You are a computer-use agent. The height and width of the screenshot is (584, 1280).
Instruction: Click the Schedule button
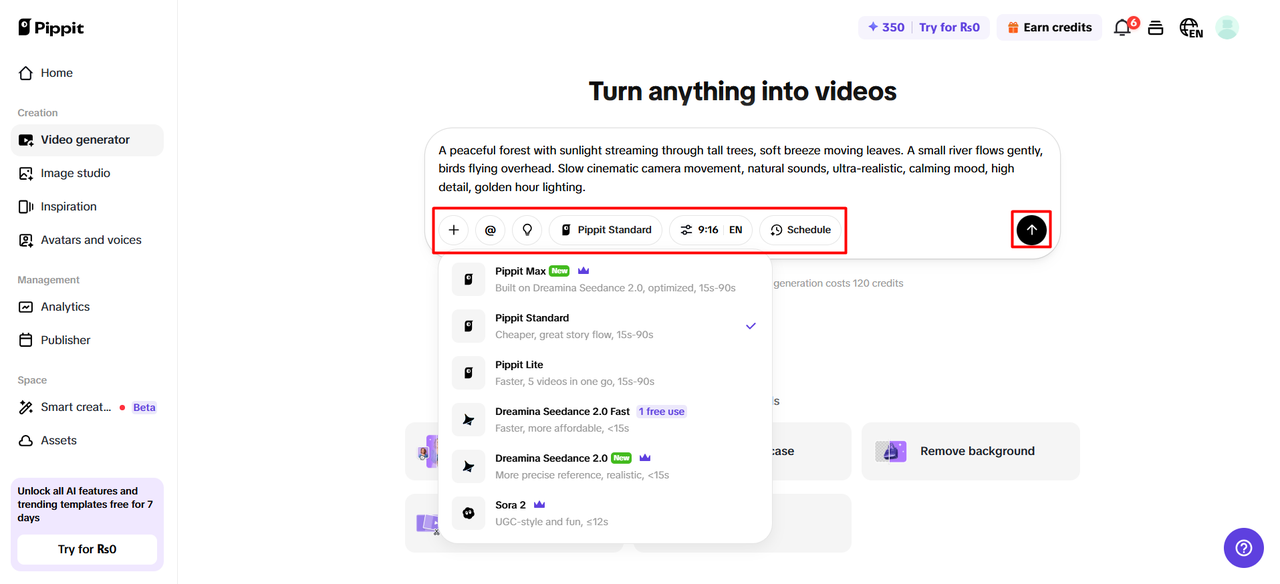click(x=800, y=230)
